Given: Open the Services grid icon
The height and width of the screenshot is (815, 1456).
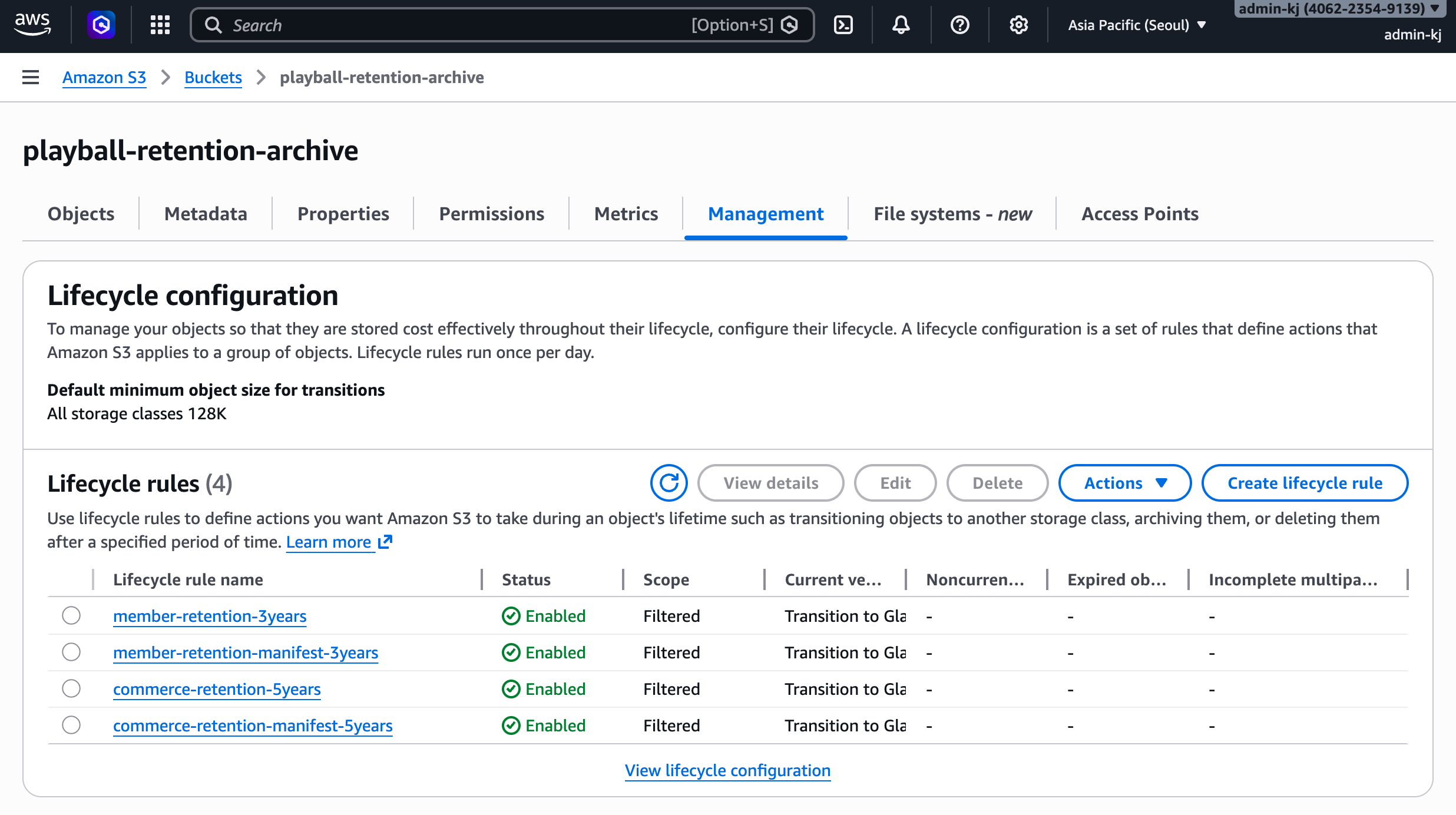Looking at the screenshot, I should (x=160, y=25).
